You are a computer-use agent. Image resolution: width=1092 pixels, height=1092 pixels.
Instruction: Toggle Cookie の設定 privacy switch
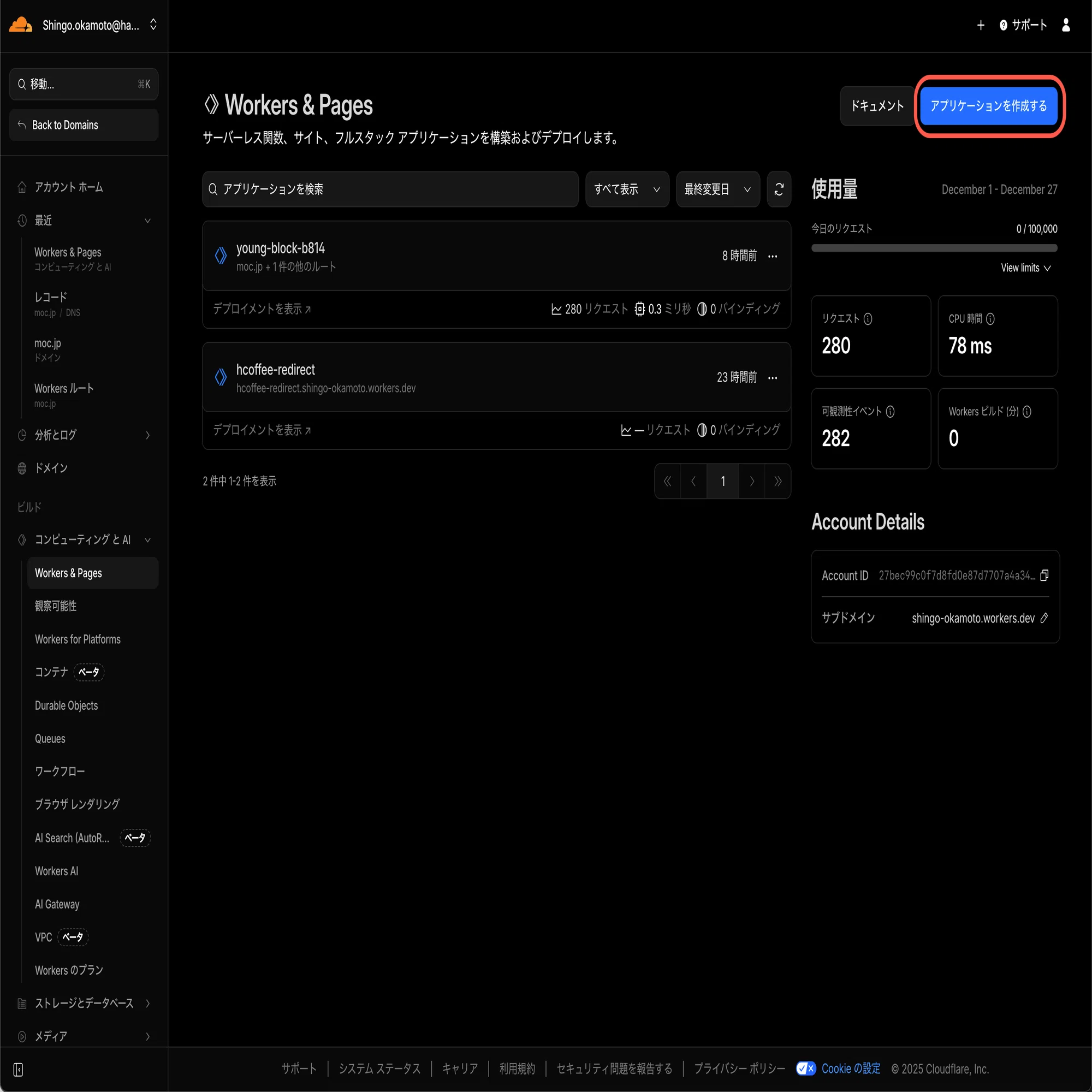tap(805, 1069)
